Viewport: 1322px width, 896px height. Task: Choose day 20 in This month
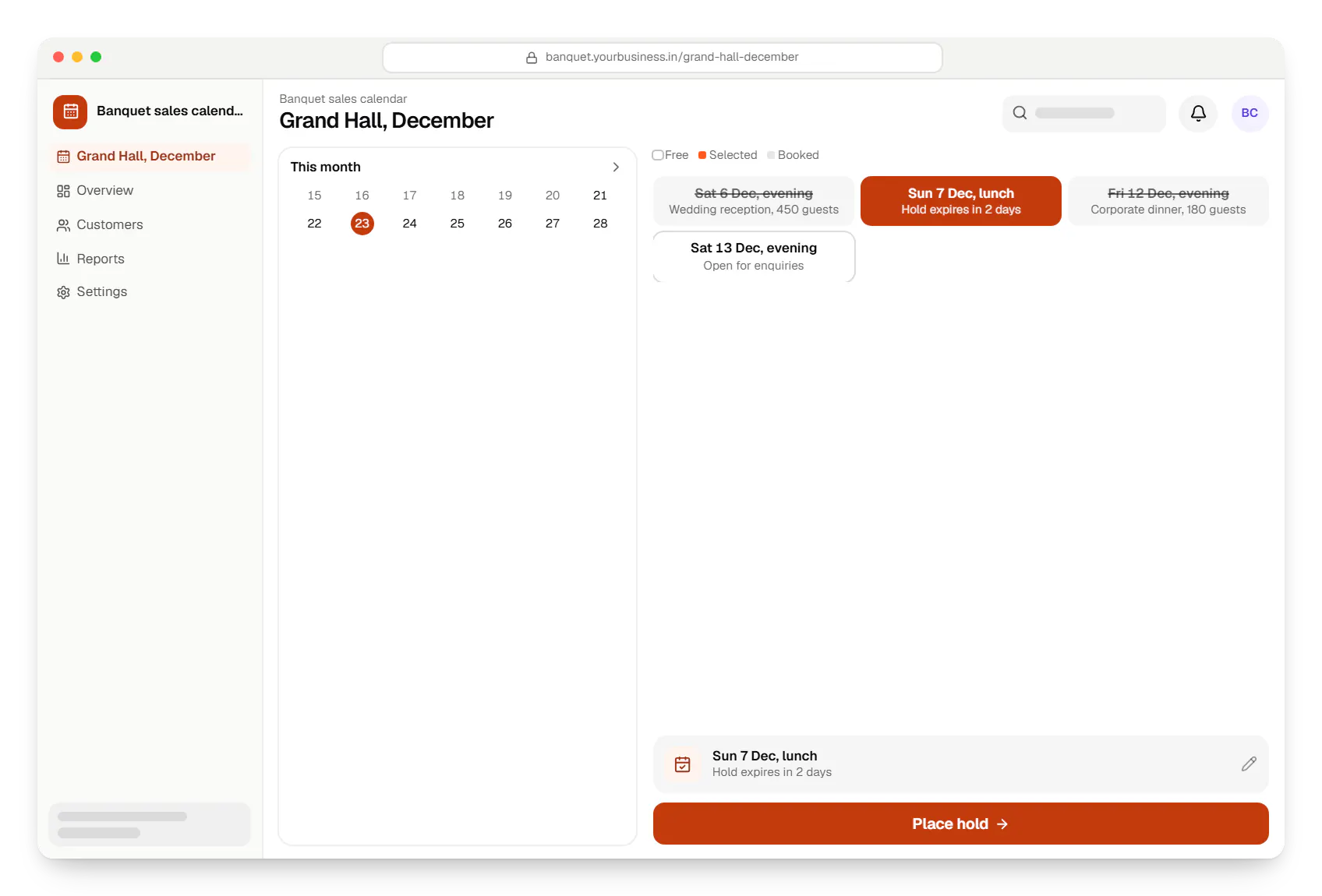click(x=553, y=196)
